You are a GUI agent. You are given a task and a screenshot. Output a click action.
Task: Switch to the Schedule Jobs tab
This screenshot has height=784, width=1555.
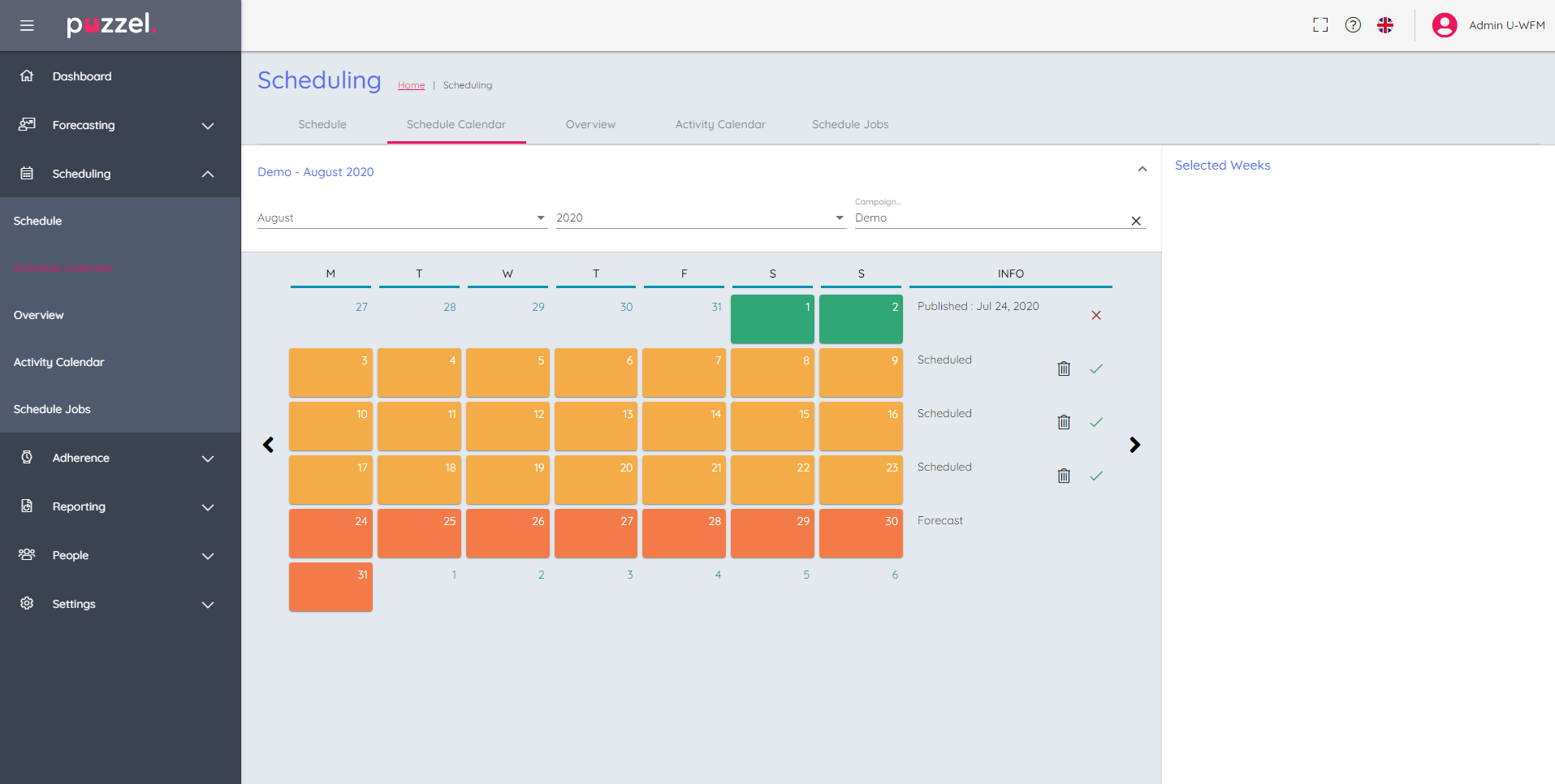tap(850, 124)
